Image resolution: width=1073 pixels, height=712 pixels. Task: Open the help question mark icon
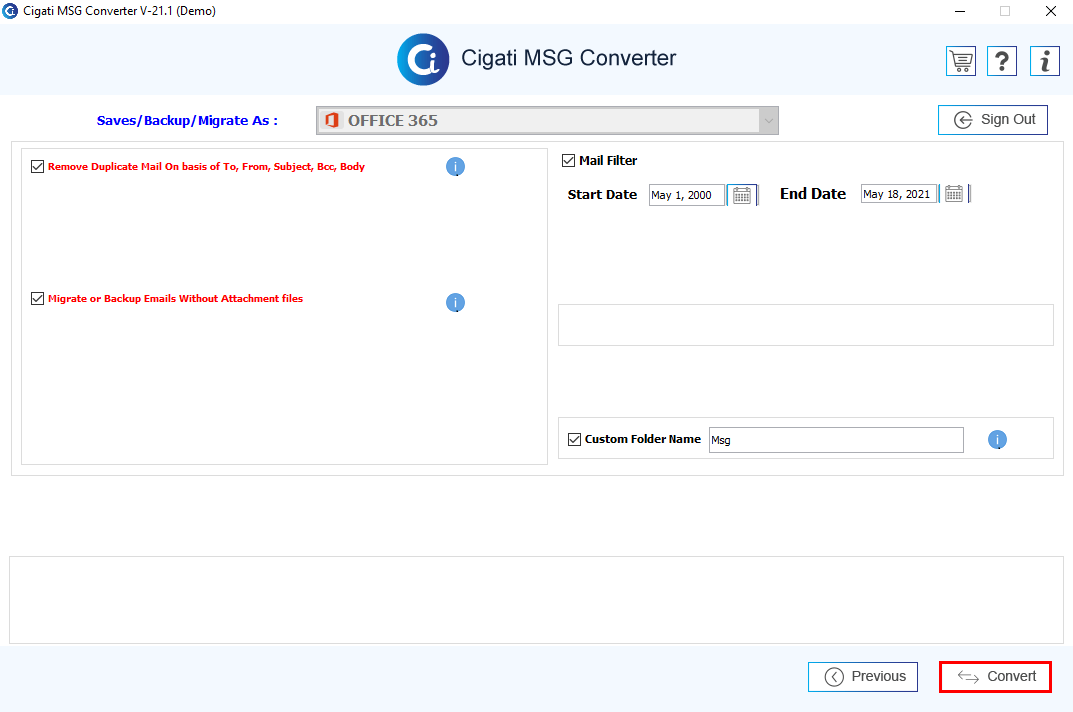tap(1002, 61)
